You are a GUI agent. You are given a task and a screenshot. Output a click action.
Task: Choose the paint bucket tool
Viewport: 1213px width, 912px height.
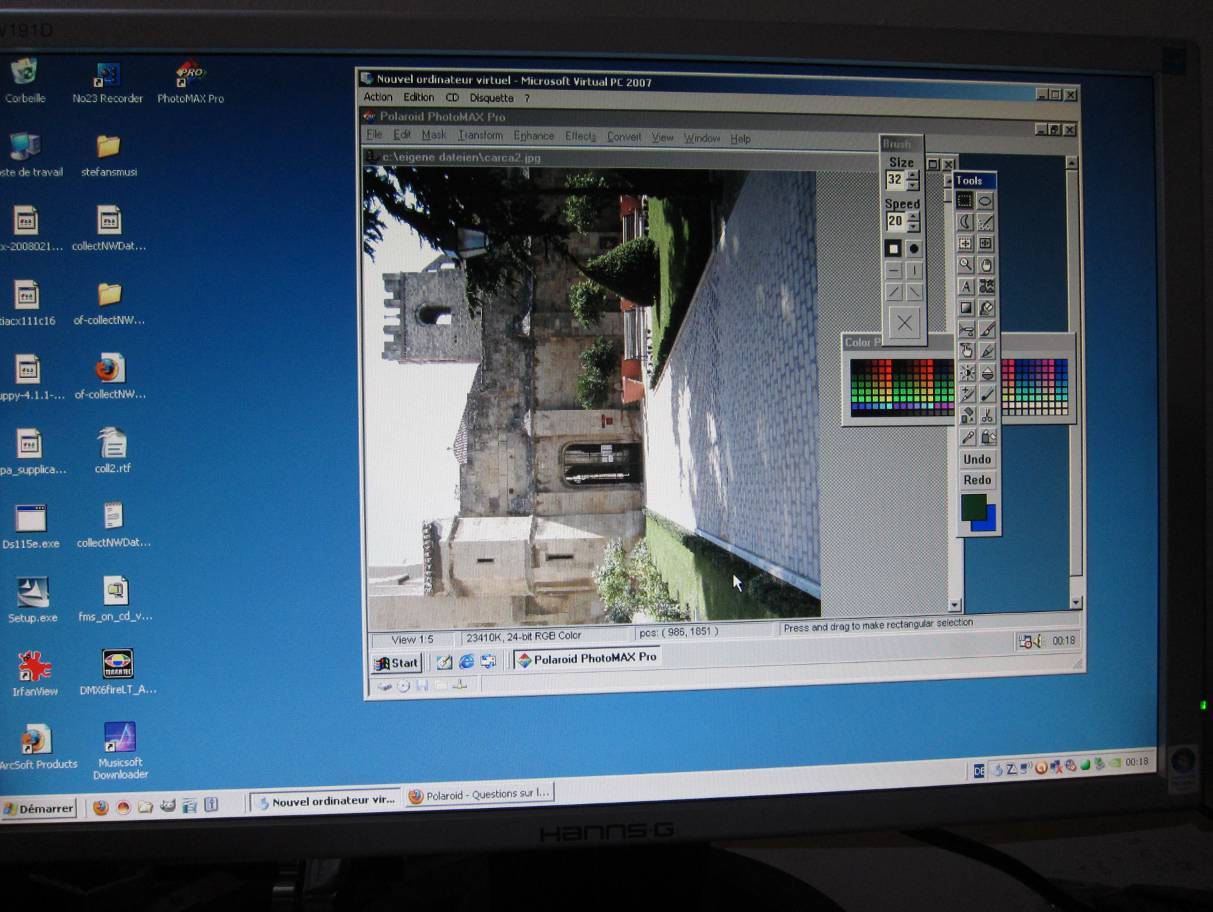987,308
